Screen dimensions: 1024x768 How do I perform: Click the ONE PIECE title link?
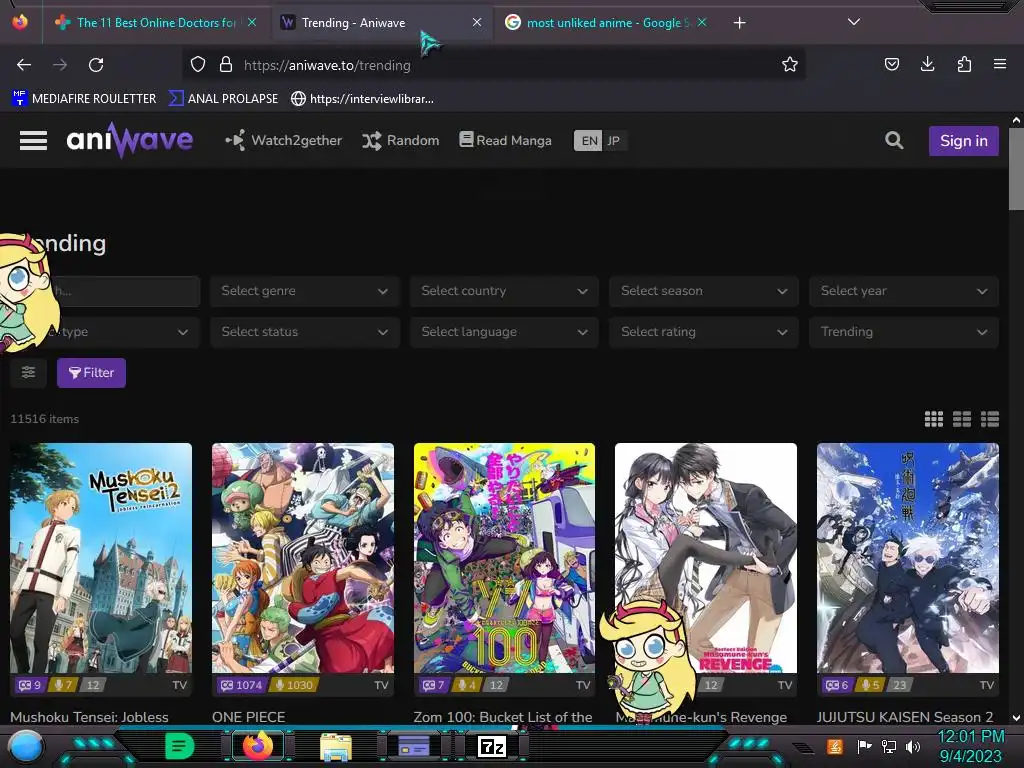(x=248, y=716)
